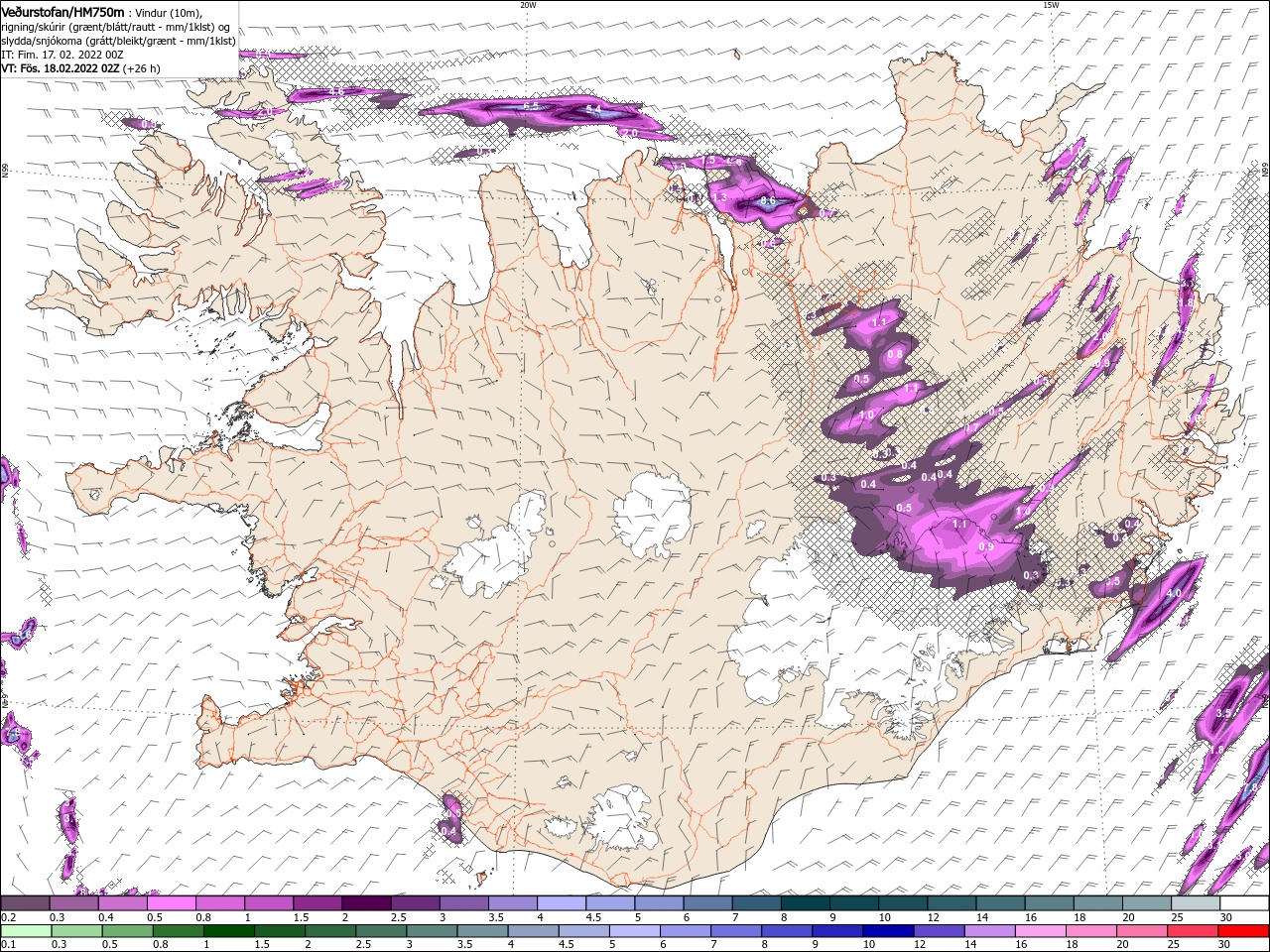Click the 4.0 precipitation value off the southeast coast
Image resolution: width=1270 pixels, height=952 pixels.
pyautogui.click(x=1174, y=593)
